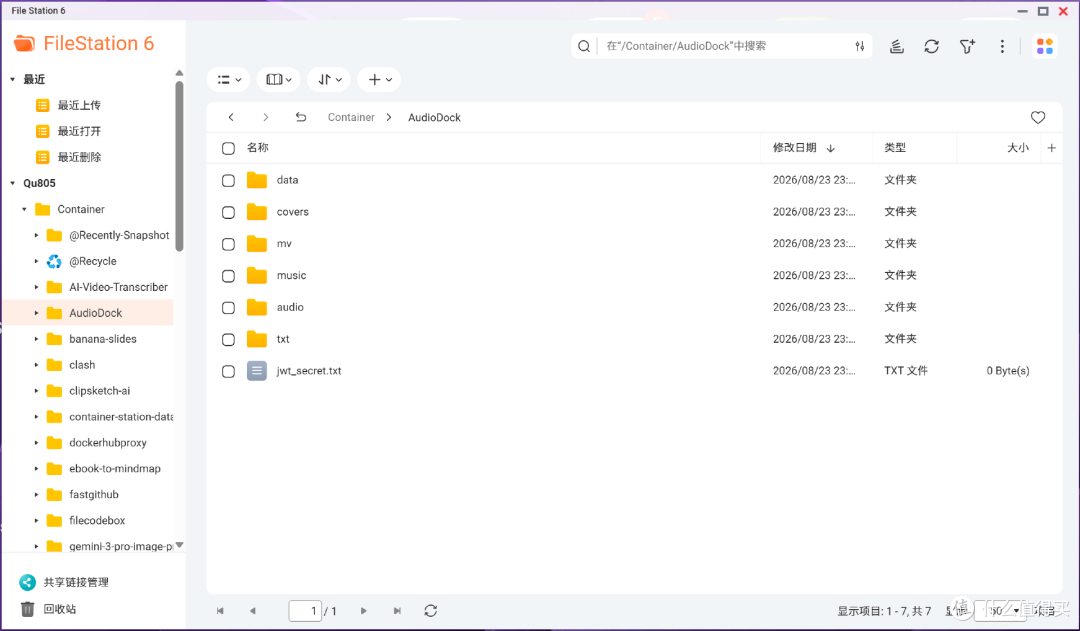This screenshot has height=631, width=1080.
Task: Collapse the Container folder node
Action: tap(24, 209)
